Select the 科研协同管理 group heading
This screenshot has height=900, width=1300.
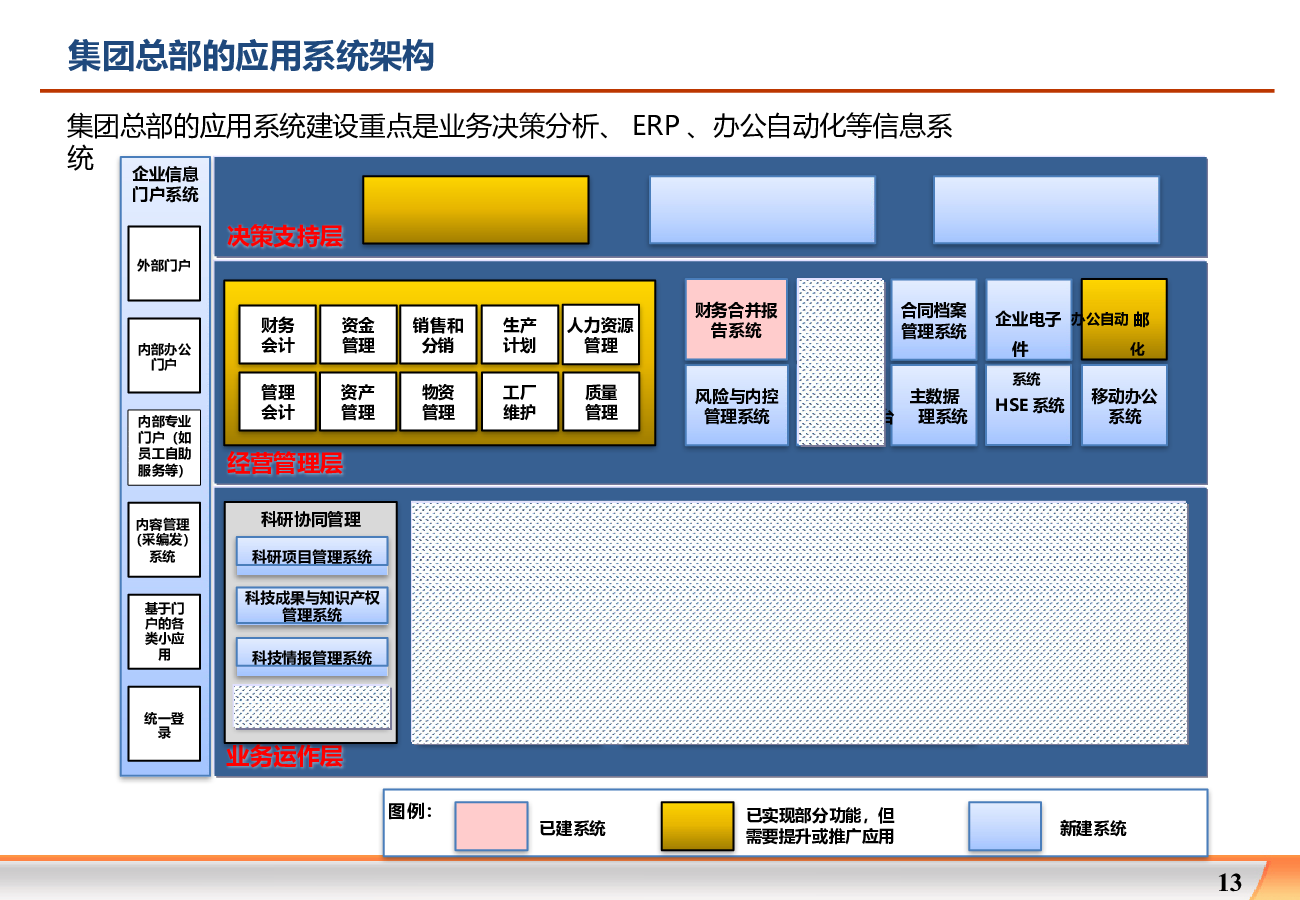[311, 519]
